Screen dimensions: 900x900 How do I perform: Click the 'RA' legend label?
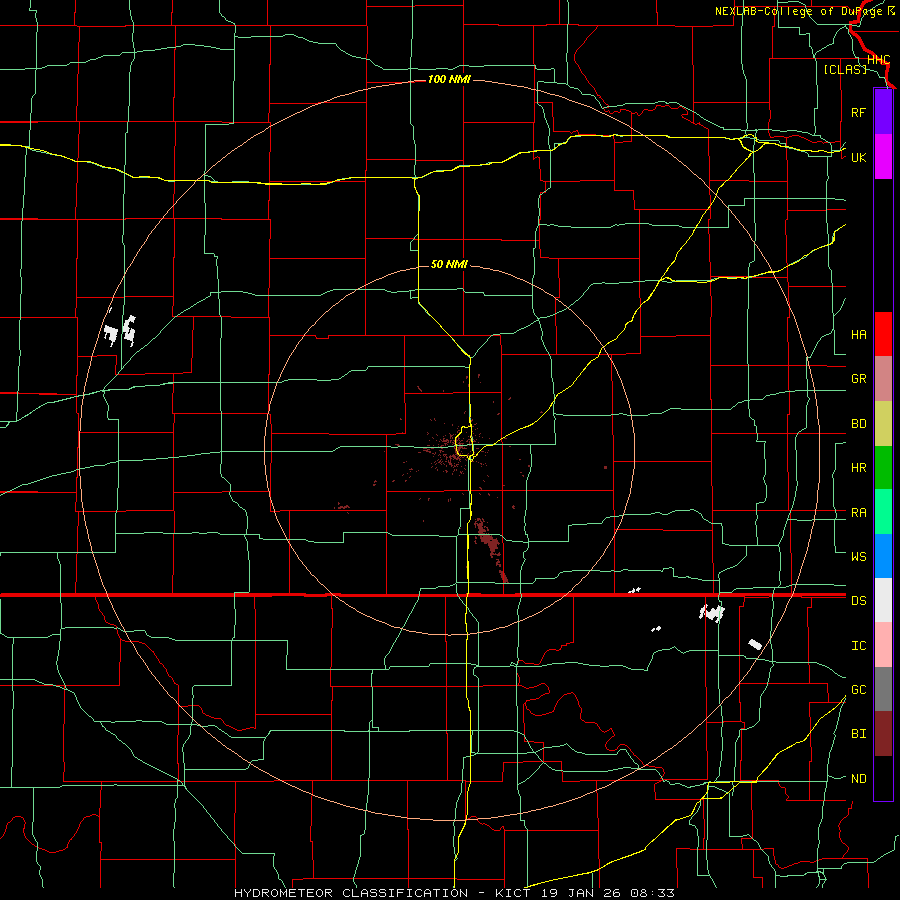pos(858,513)
